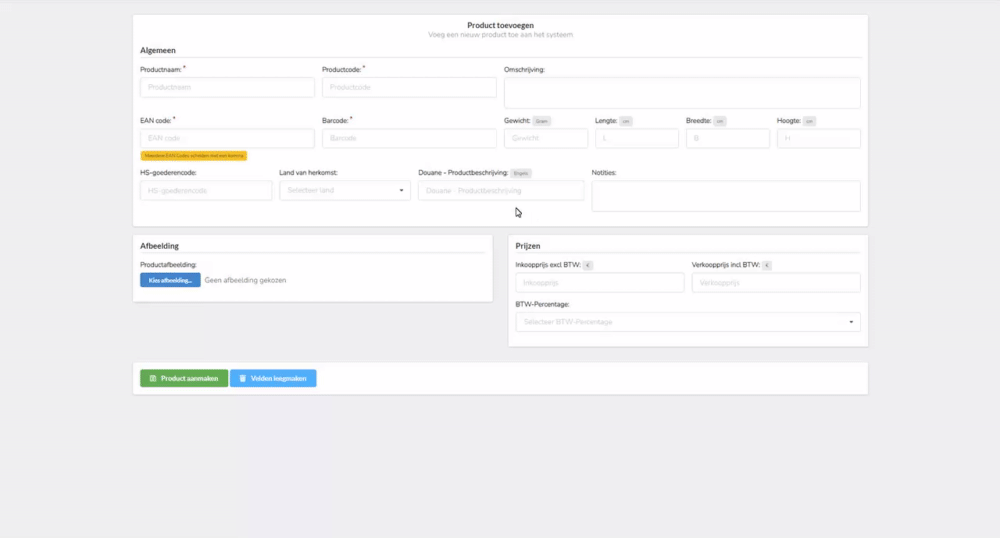
Task: Click the Douane Productbeschrijving input field
Action: tap(501, 191)
